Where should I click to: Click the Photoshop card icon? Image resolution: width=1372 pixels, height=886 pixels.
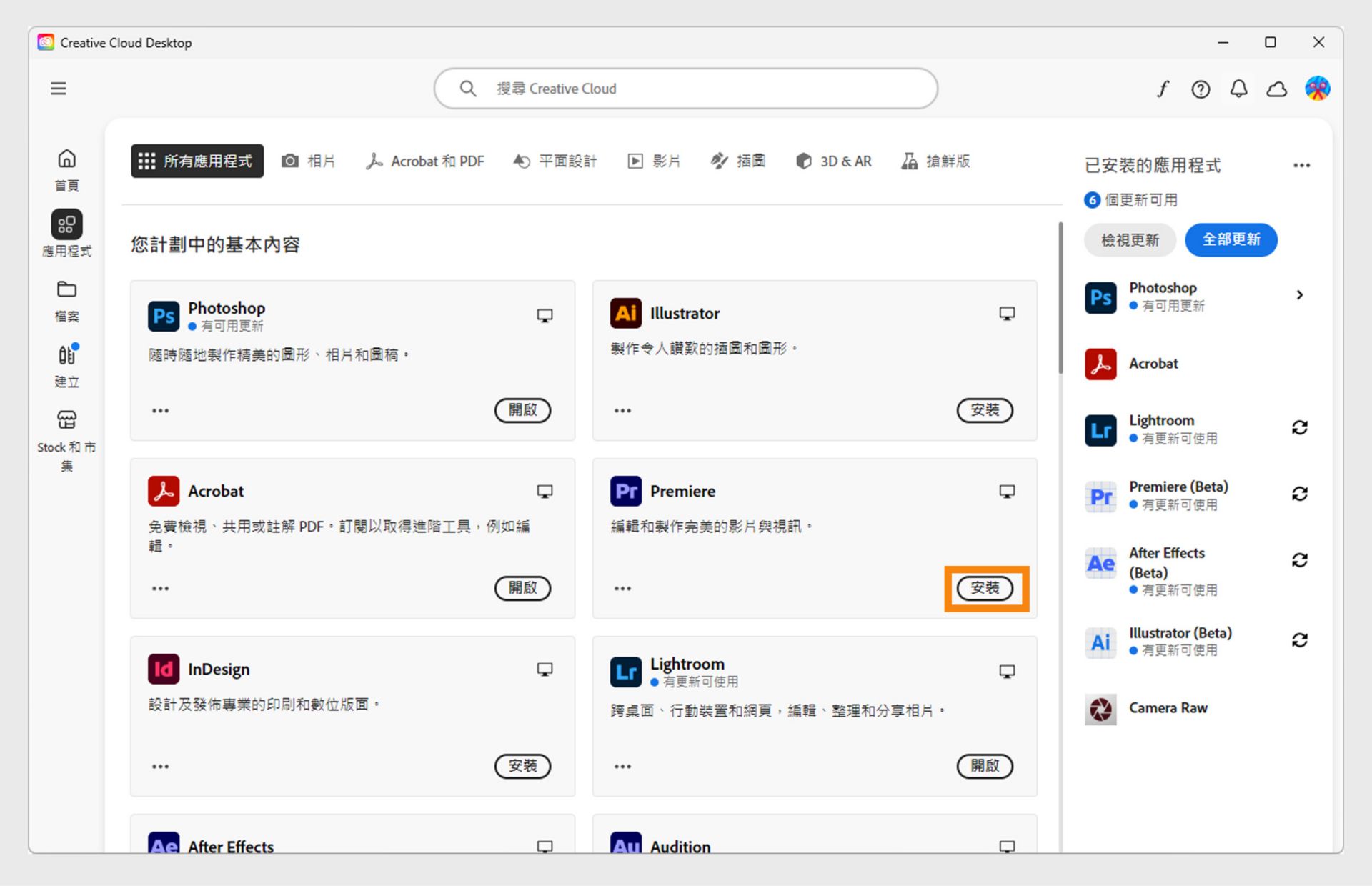pos(164,316)
